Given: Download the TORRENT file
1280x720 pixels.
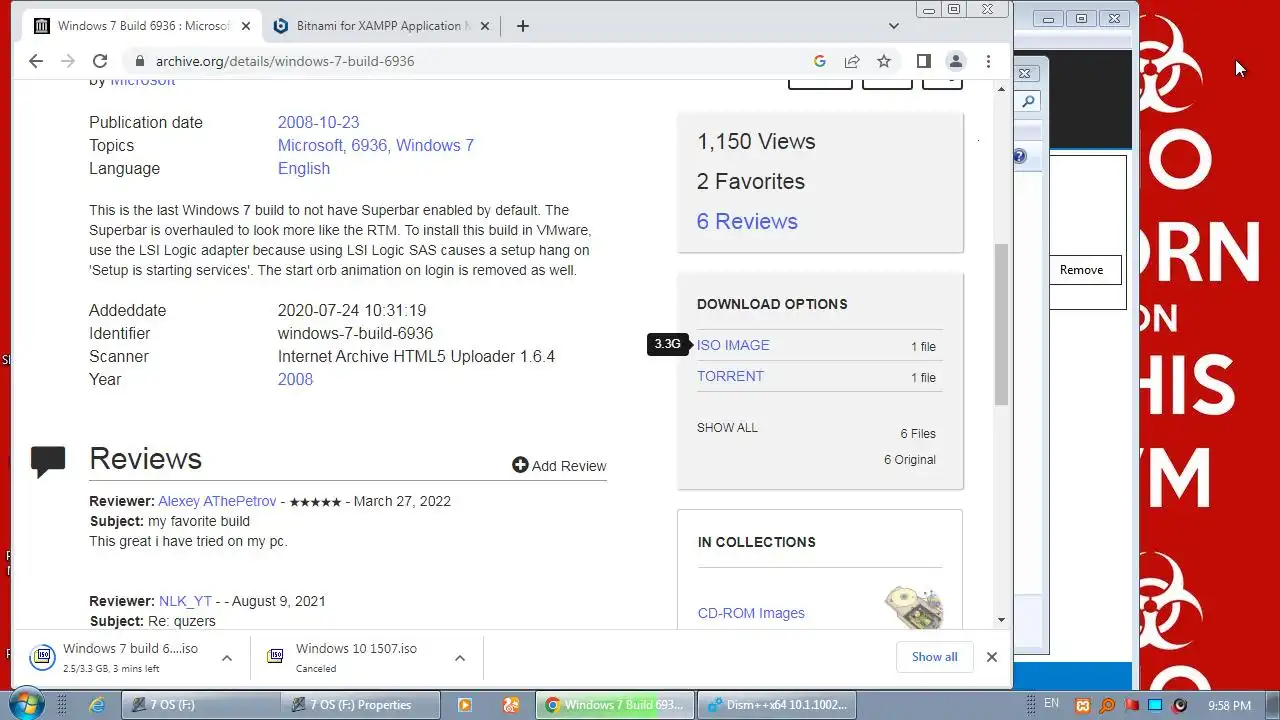Looking at the screenshot, I should coord(730,376).
